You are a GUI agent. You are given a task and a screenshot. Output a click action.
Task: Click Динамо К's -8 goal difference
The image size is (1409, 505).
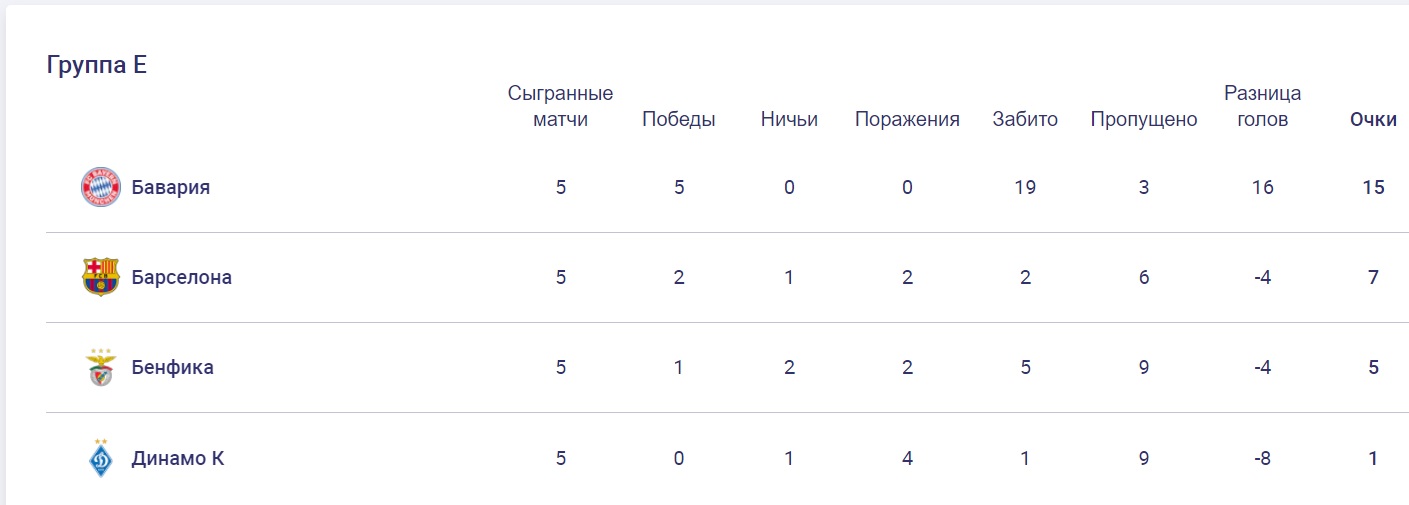[x=1262, y=459]
